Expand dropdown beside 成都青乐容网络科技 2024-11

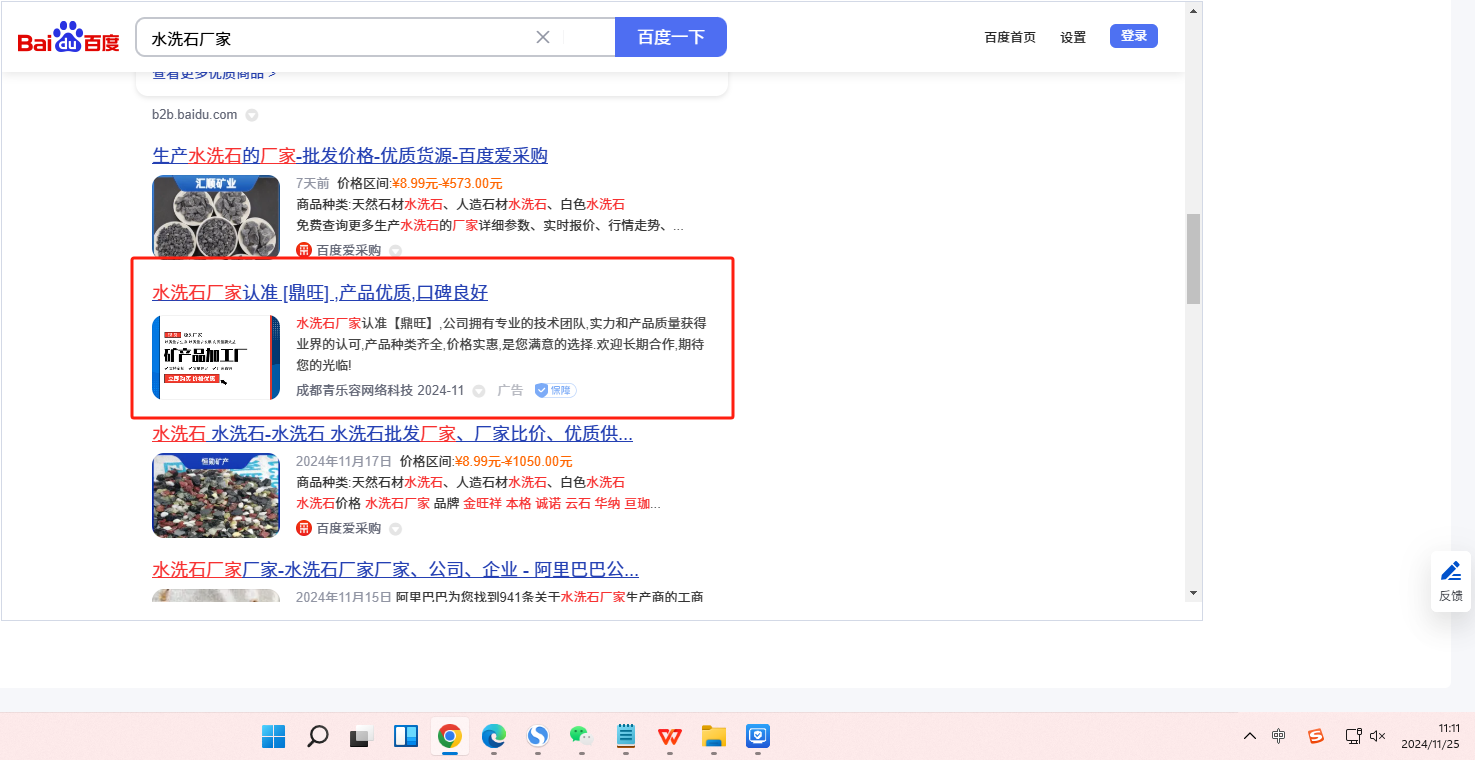click(x=479, y=390)
